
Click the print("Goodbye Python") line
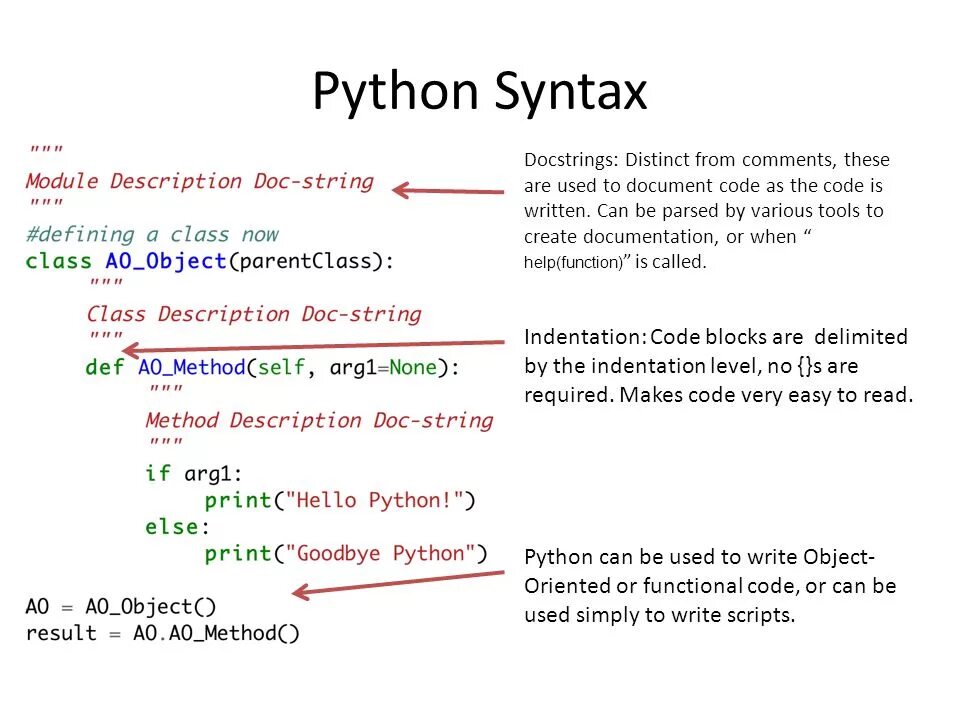point(346,553)
